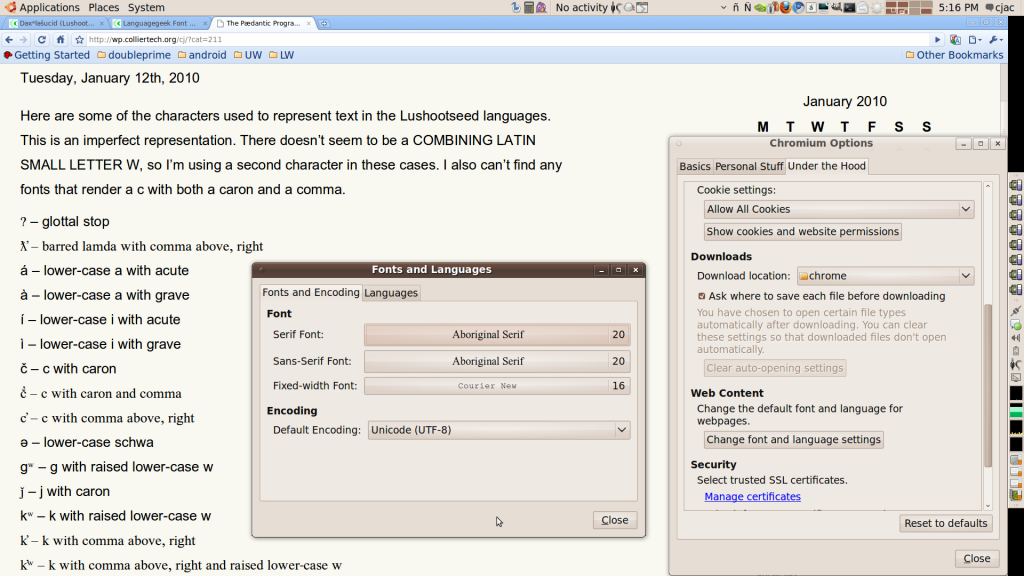Reload the current page
This screenshot has height=576, width=1024.
coord(44,39)
